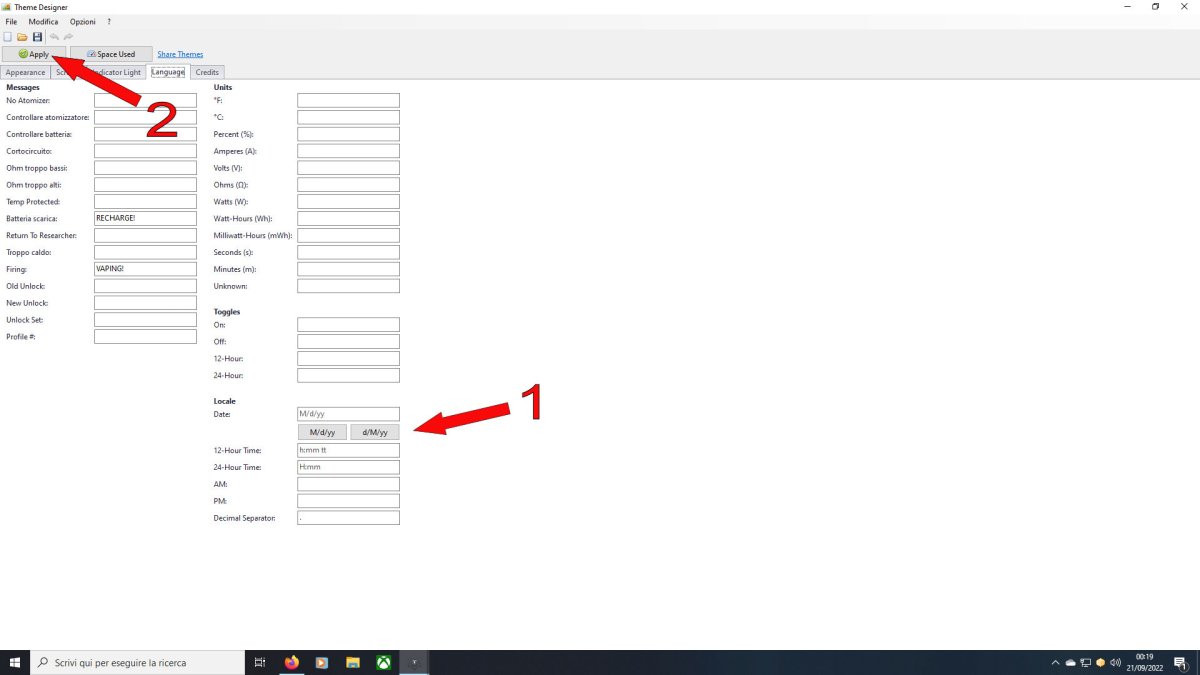Viewport: 1200px width, 675px height.
Task: Click the °C unit field
Action: click(348, 117)
